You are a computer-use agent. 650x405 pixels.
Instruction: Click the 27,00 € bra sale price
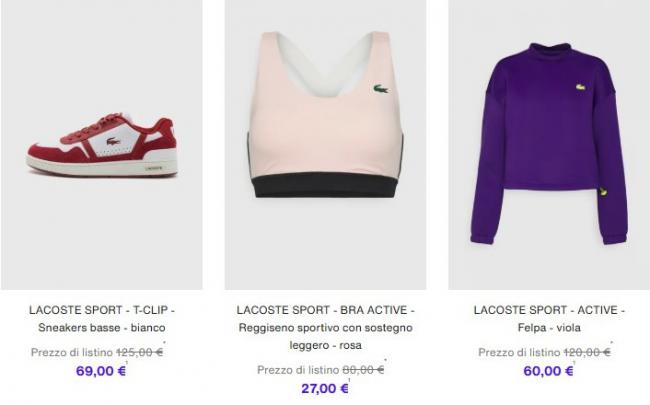coord(325,388)
